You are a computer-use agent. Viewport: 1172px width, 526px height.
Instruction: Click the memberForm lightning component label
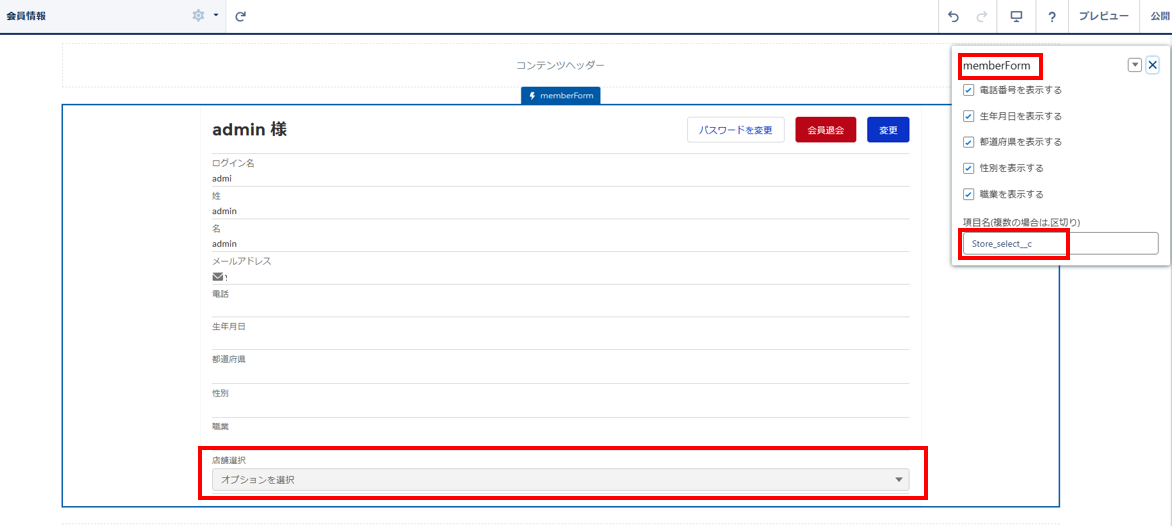coord(560,96)
